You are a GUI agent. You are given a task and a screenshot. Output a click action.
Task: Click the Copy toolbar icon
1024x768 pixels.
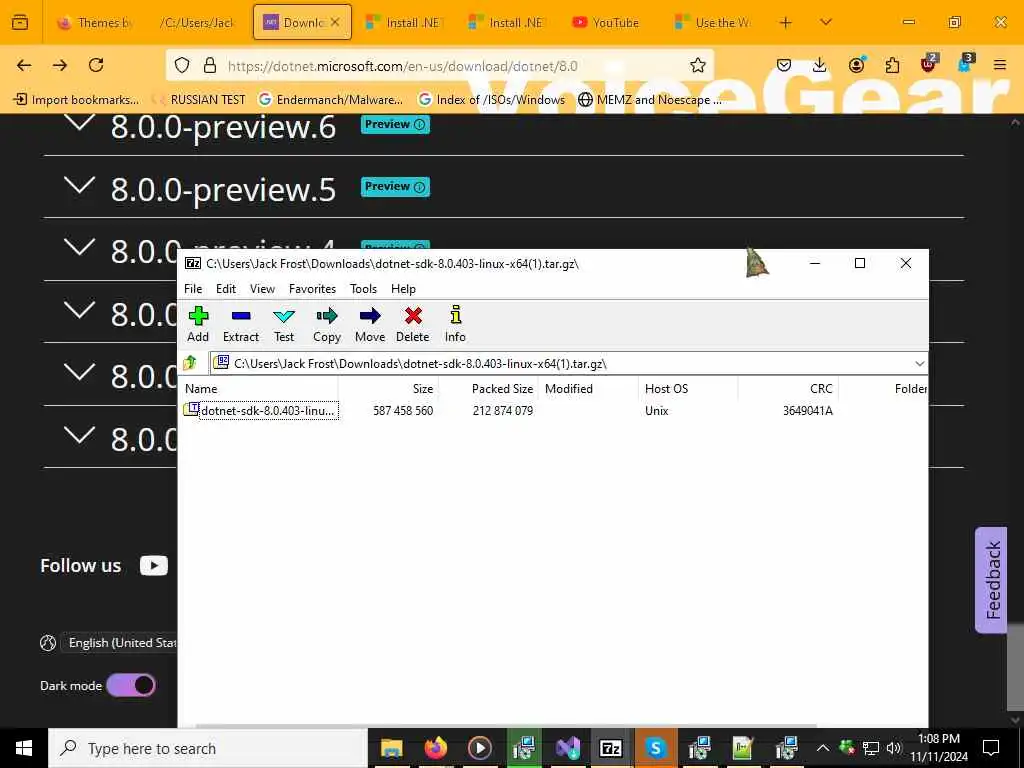click(327, 317)
